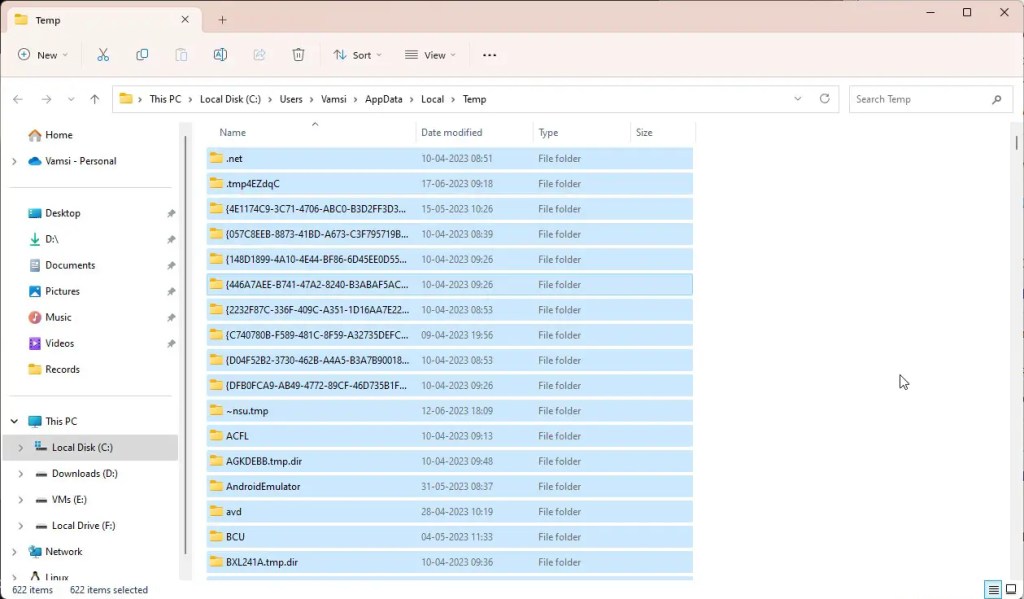This screenshot has width=1024, height=599.
Task: Select the BXL241A.tmp.dir folder
Action: tap(449, 562)
